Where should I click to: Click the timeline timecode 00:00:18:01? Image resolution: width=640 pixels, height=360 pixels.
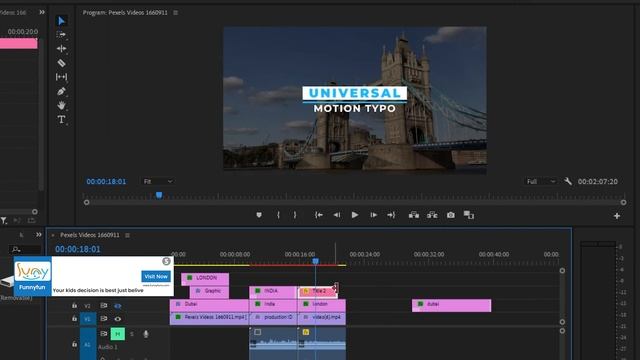tap(78, 249)
